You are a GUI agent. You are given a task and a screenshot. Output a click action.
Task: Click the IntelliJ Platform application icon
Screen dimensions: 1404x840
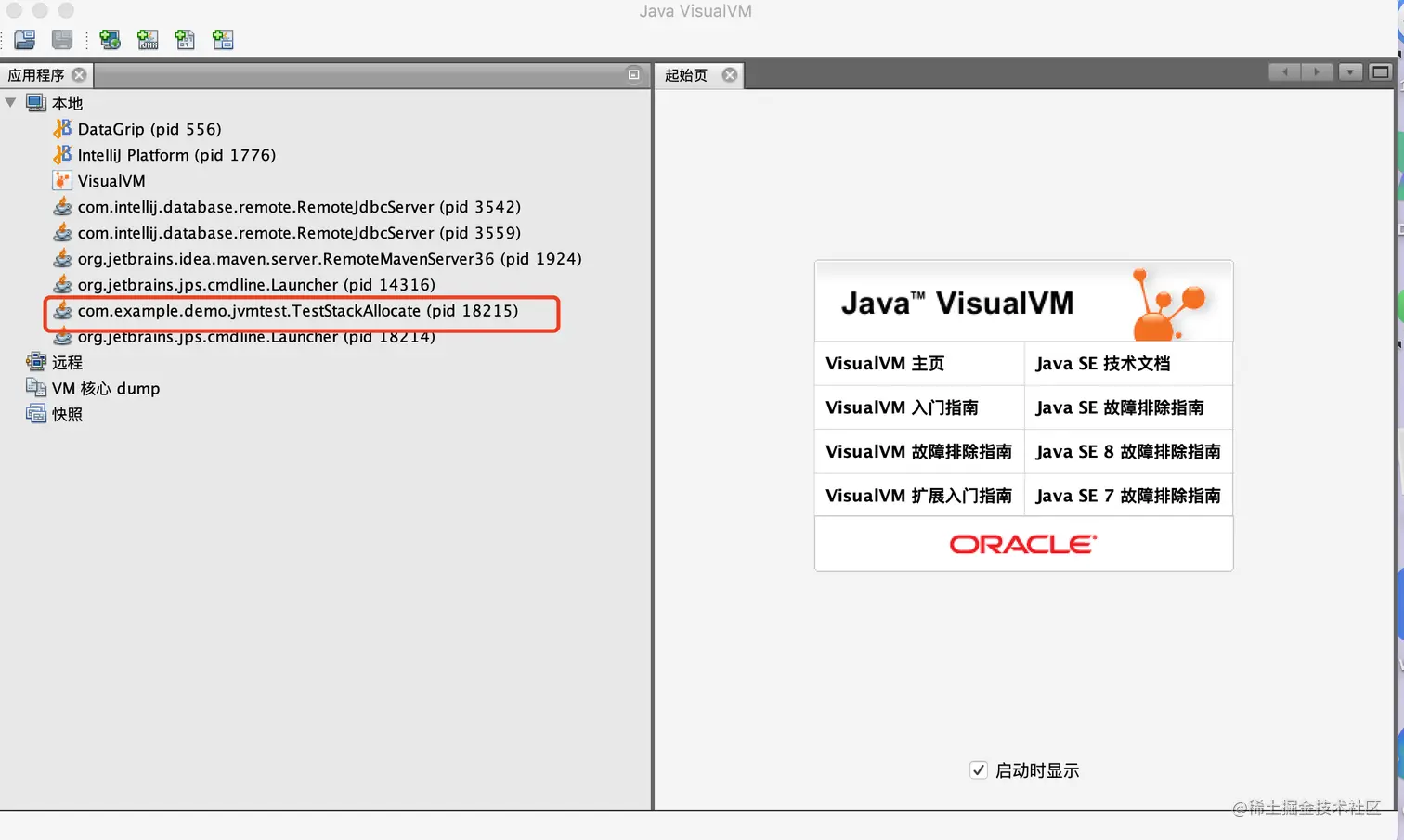62,154
